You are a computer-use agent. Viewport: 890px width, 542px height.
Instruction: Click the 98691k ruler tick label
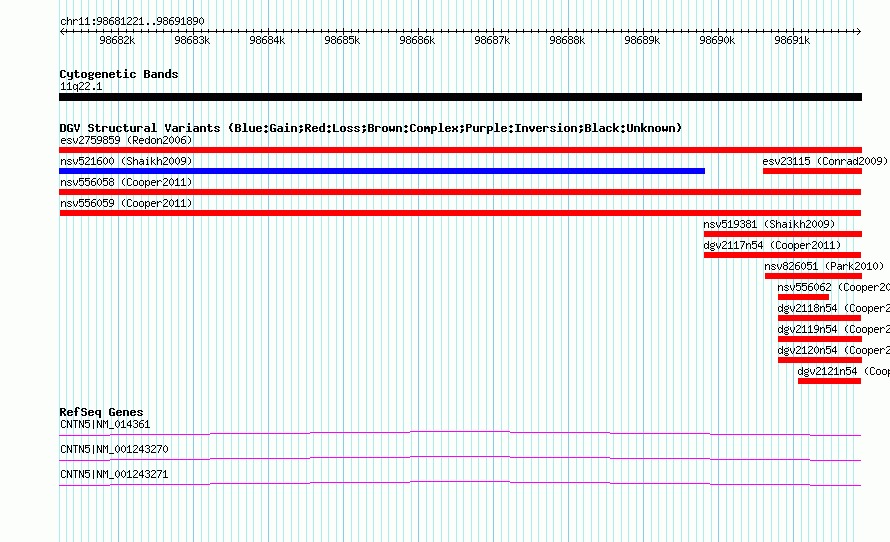(792, 40)
